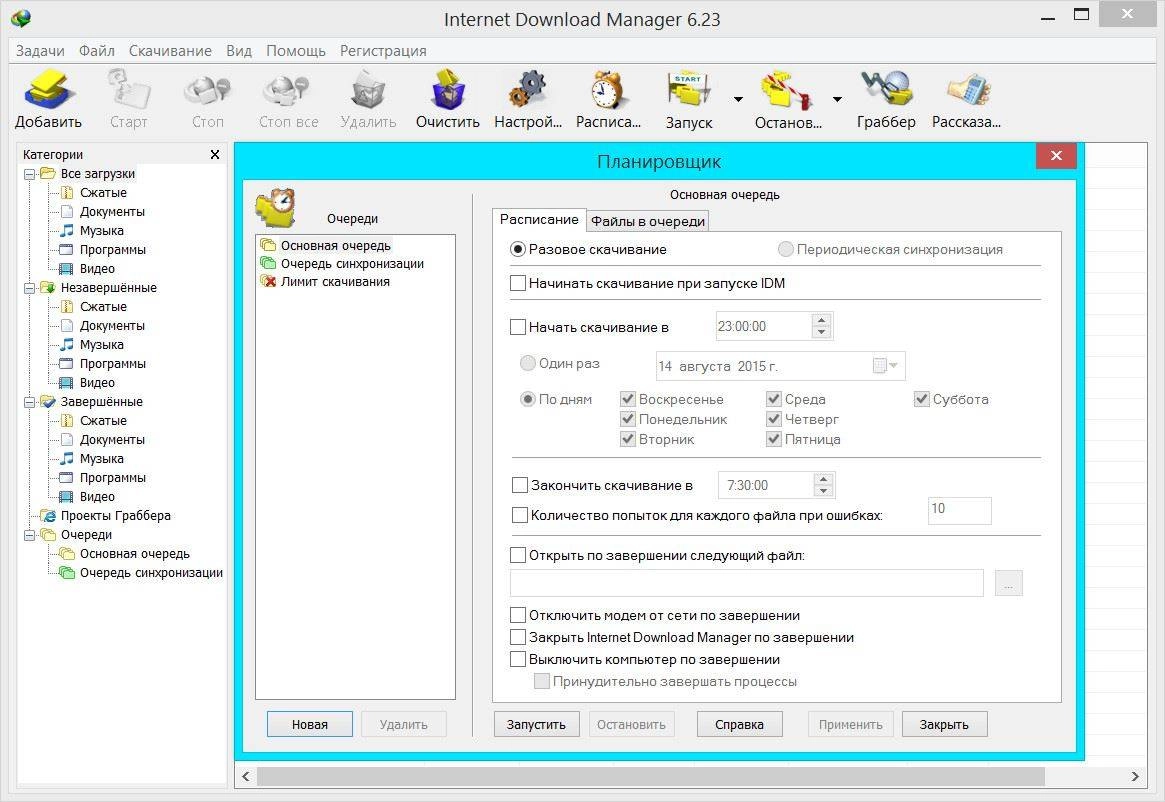Open Проекты Граббера tree item
This screenshot has height=802, width=1165.
(116, 515)
